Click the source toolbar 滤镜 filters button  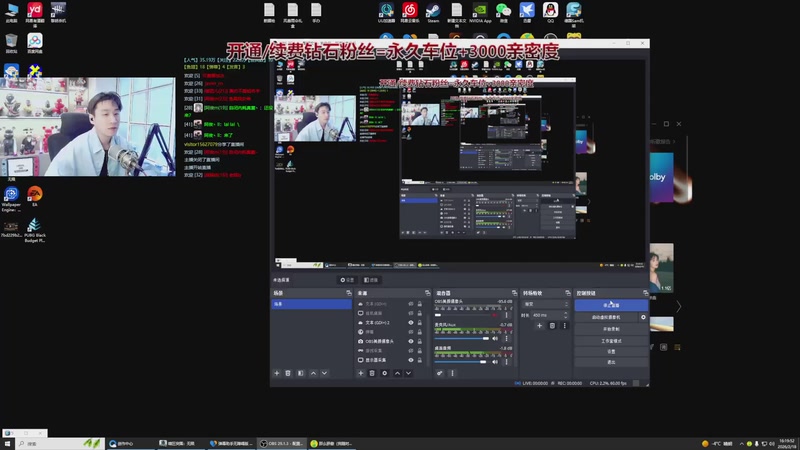(371, 280)
